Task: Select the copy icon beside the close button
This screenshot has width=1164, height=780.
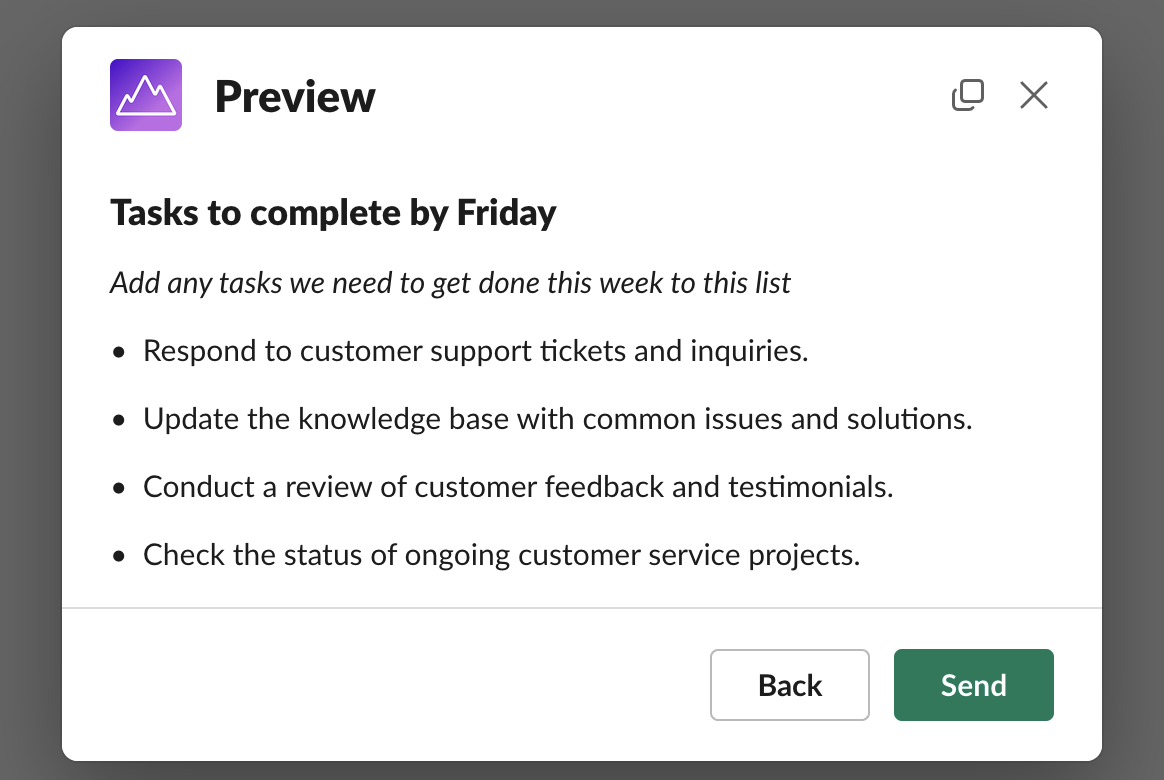Action: 967,95
